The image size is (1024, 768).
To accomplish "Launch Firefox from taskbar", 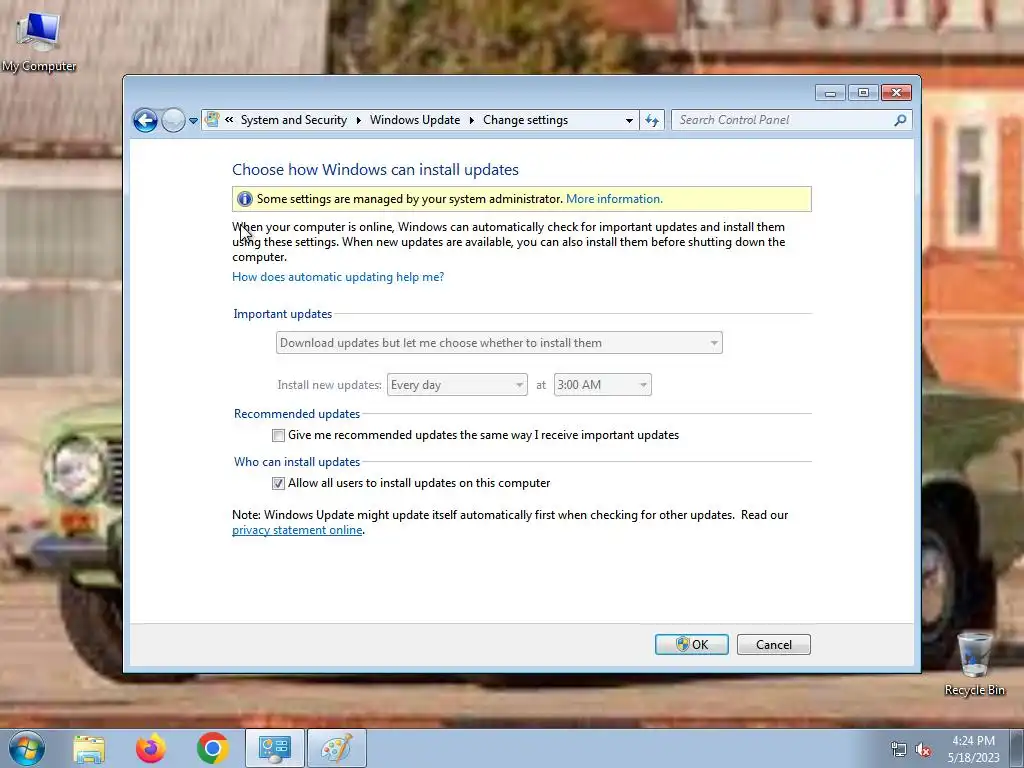I will click(x=150, y=748).
